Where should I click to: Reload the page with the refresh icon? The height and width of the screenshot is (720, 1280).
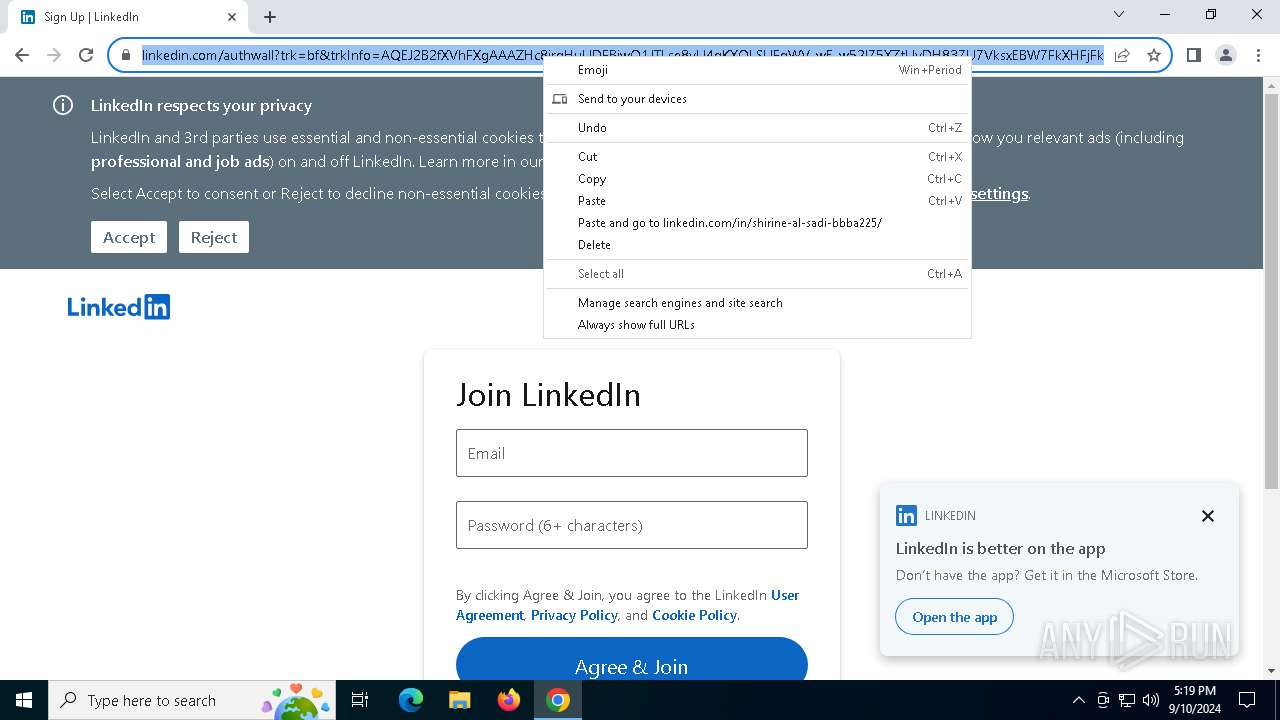(86, 55)
